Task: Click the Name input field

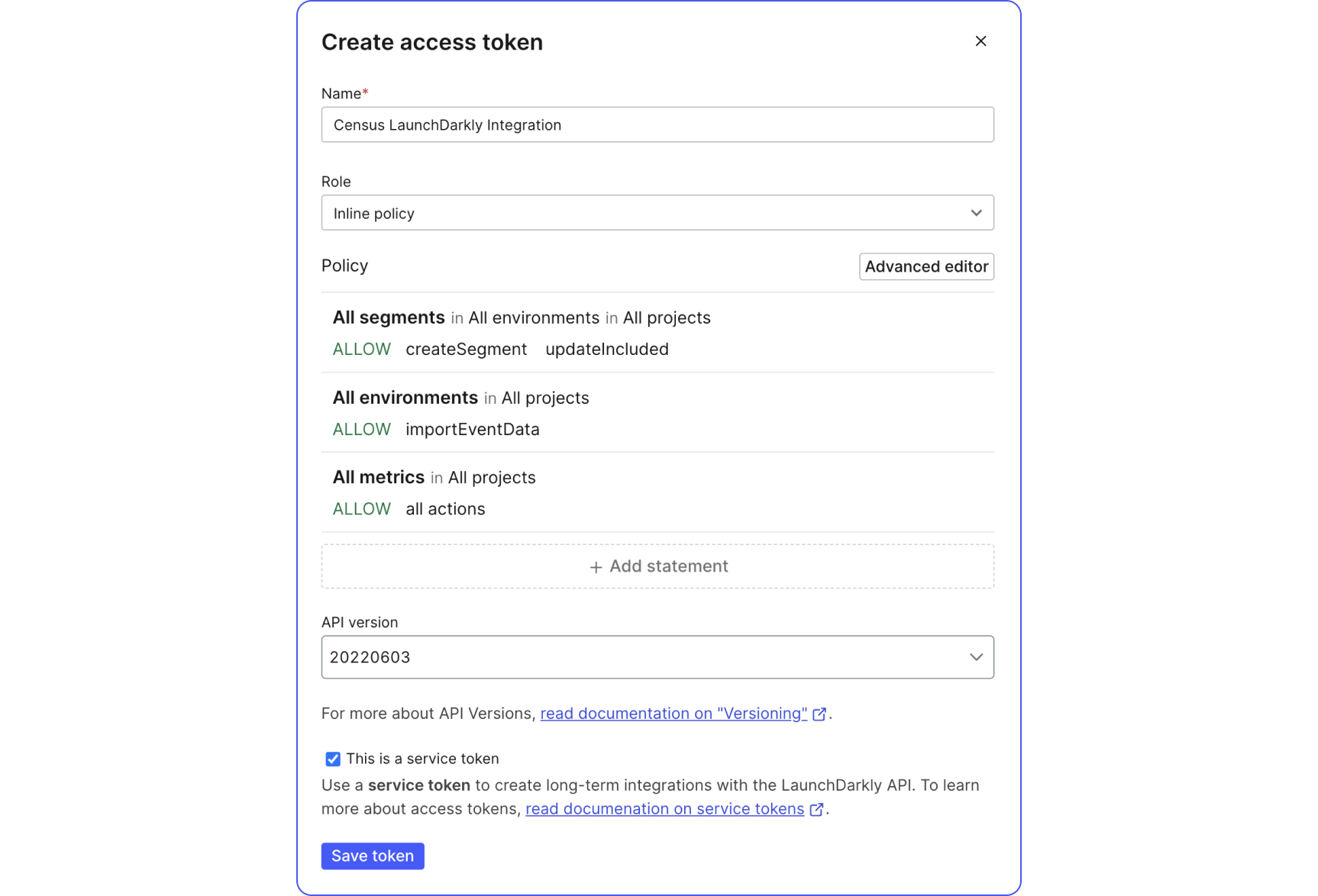Action: coord(657,124)
